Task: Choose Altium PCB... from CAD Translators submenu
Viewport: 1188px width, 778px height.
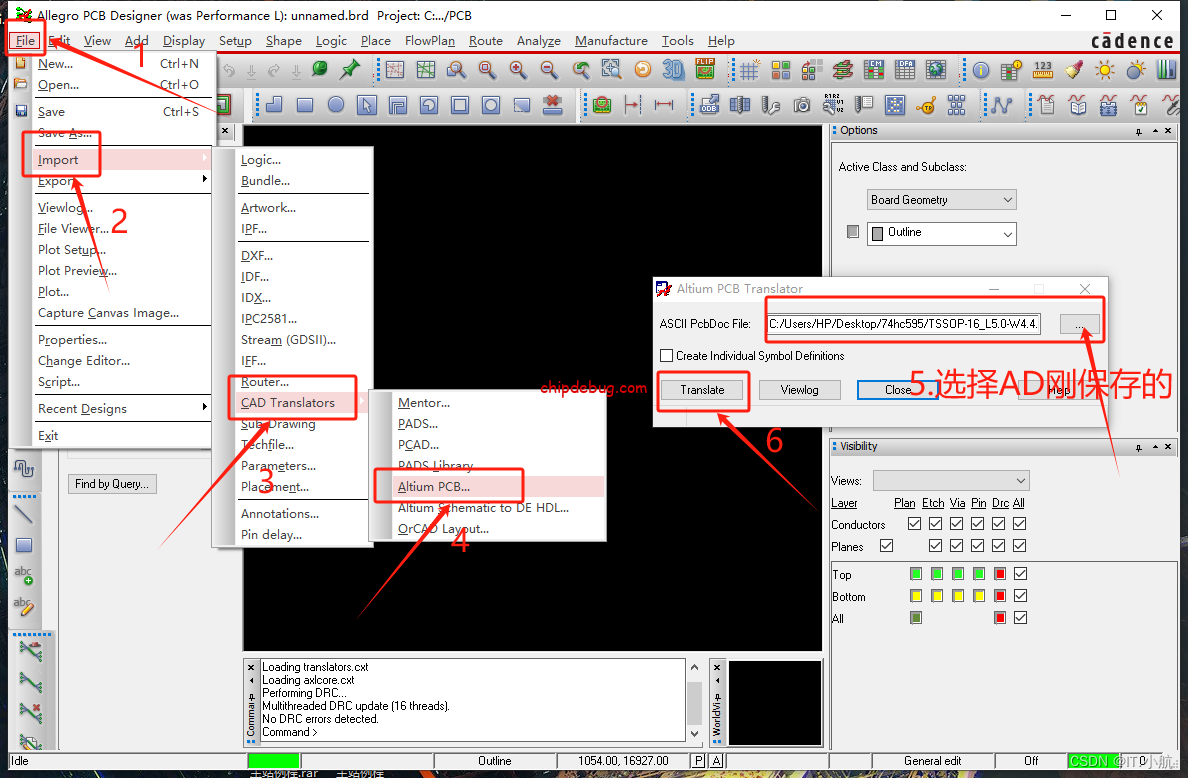Action: pyautogui.click(x=434, y=487)
